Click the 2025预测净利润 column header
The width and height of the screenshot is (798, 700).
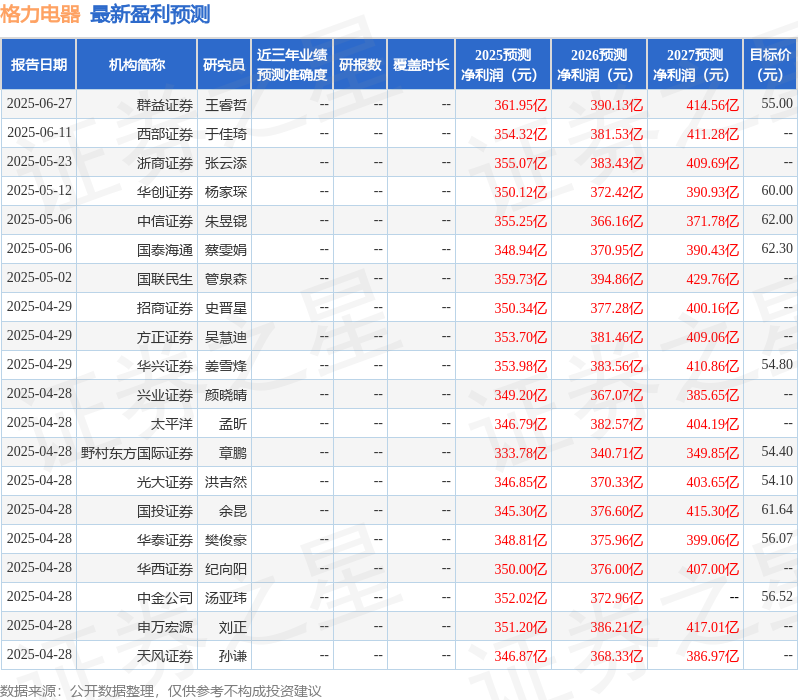pyautogui.click(x=503, y=65)
